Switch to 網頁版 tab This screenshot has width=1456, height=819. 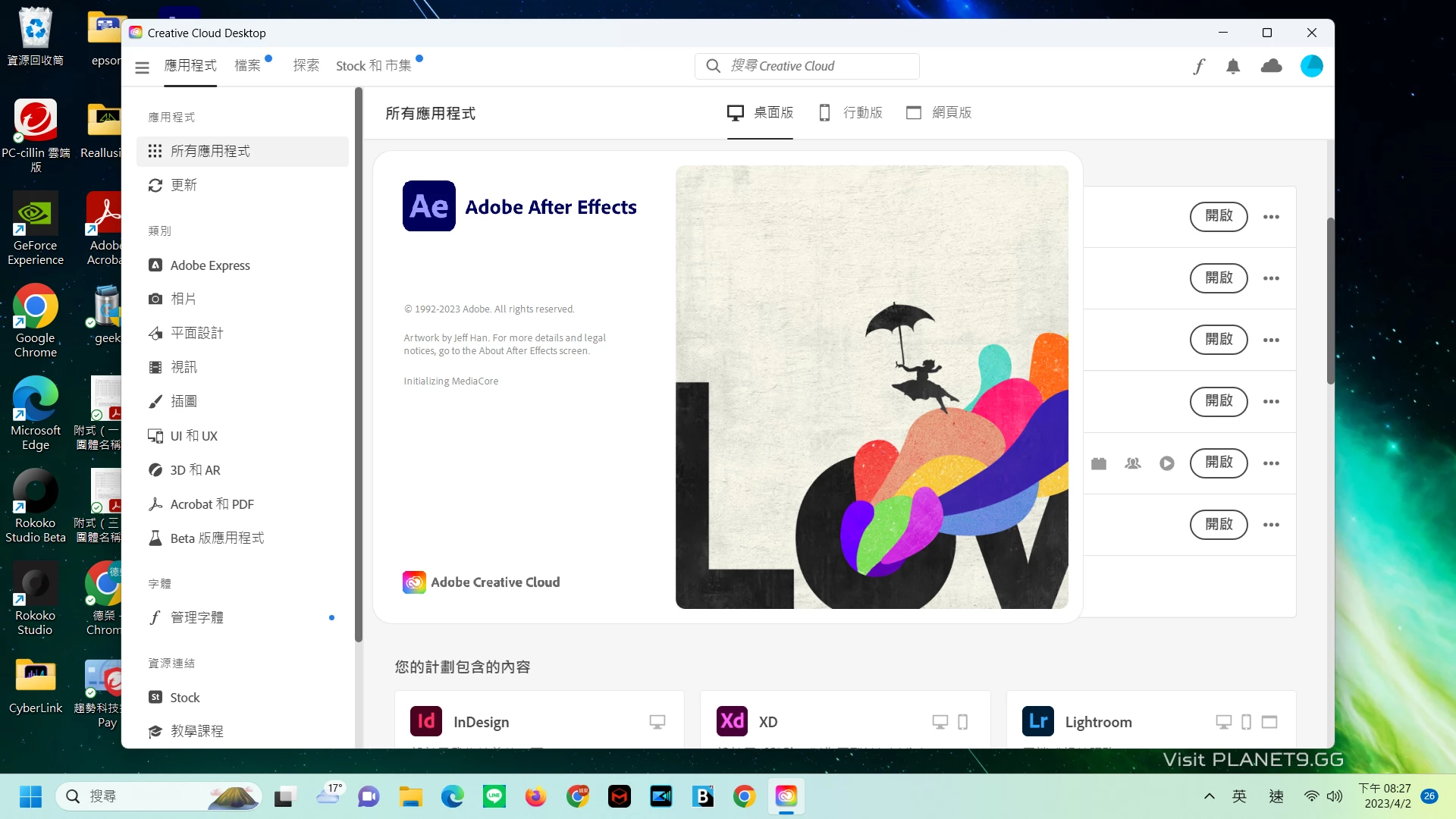(x=939, y=113)
